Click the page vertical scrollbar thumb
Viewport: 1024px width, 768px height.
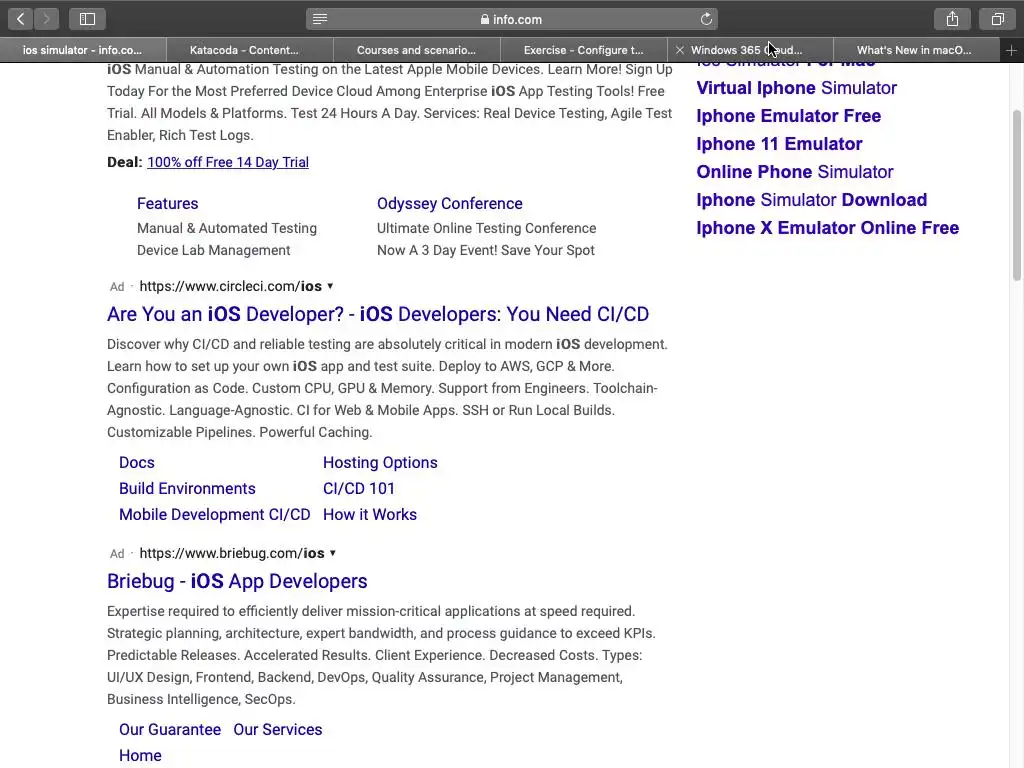tap(1017, 195)
